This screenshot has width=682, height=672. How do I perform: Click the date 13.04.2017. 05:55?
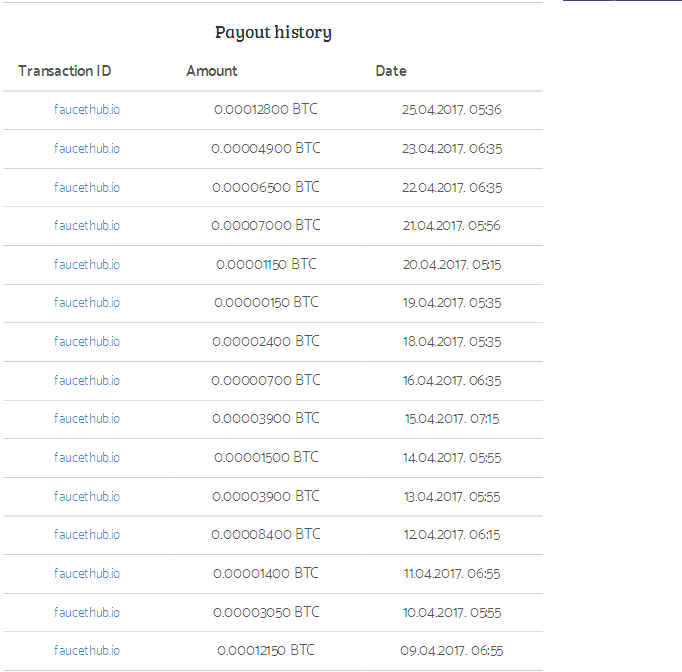tap(451, 496)
